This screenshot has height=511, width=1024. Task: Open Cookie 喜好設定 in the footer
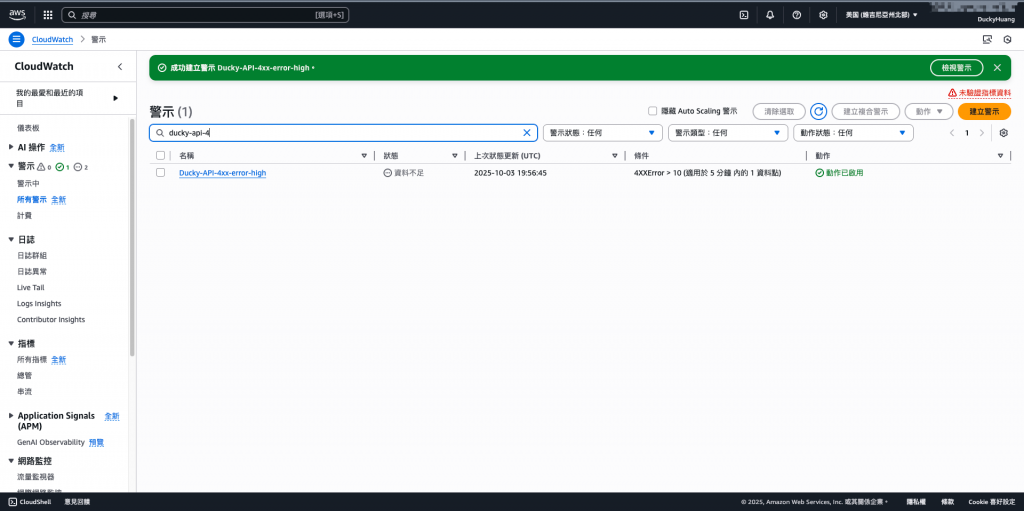(991, 502)
